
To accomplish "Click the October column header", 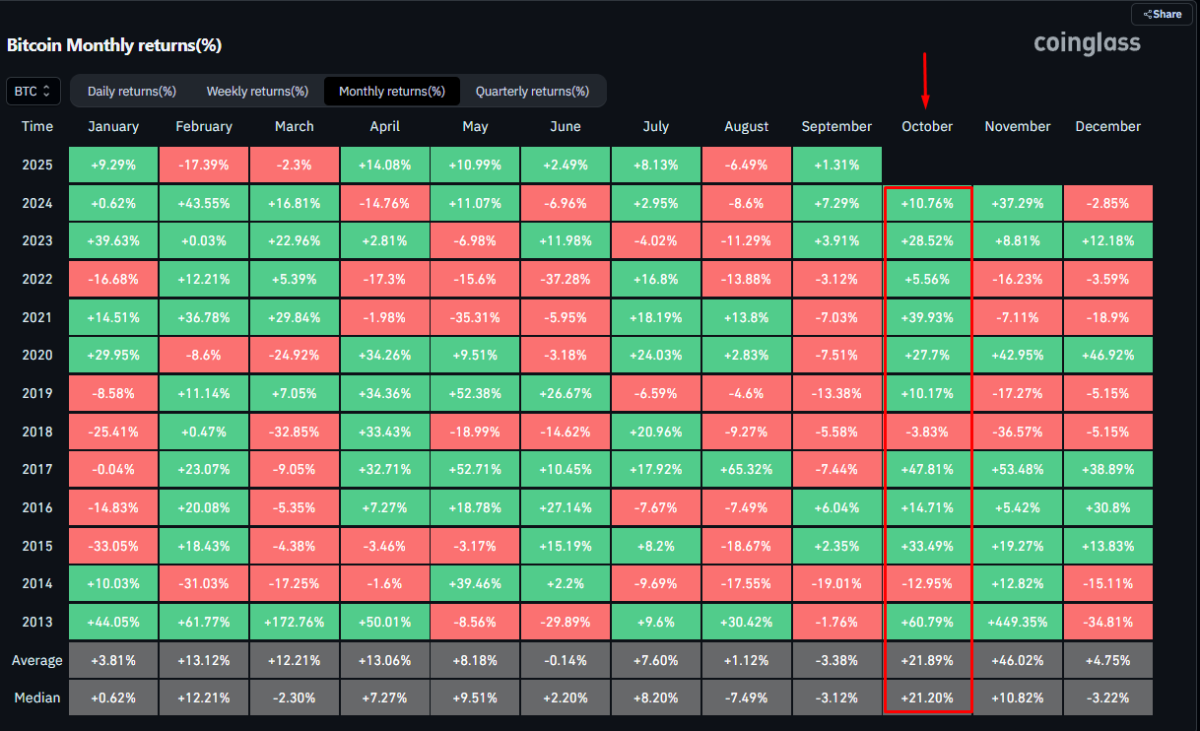I will pos(927,126).
